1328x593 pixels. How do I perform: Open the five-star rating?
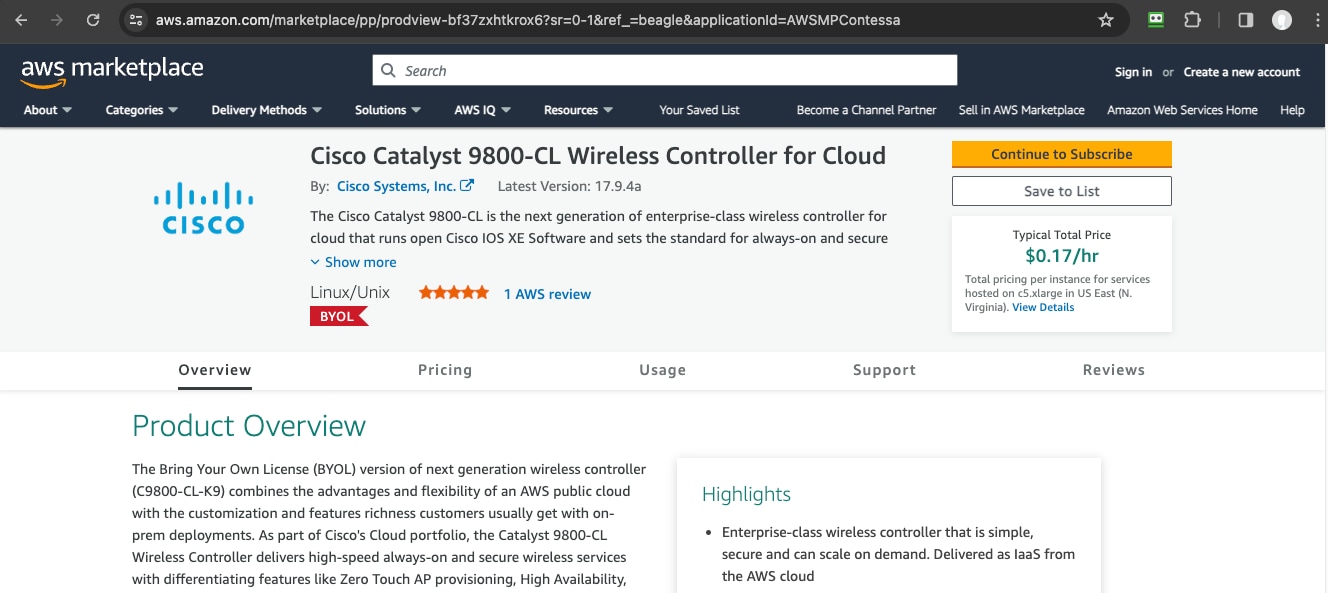[454, 293]
